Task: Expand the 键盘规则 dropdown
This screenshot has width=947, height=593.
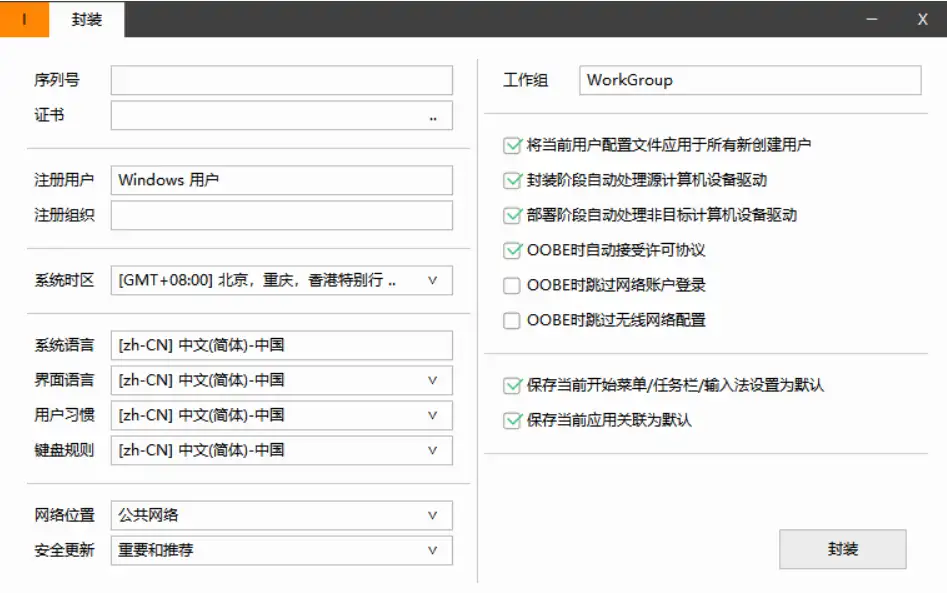Action: (x=432, y=450)
